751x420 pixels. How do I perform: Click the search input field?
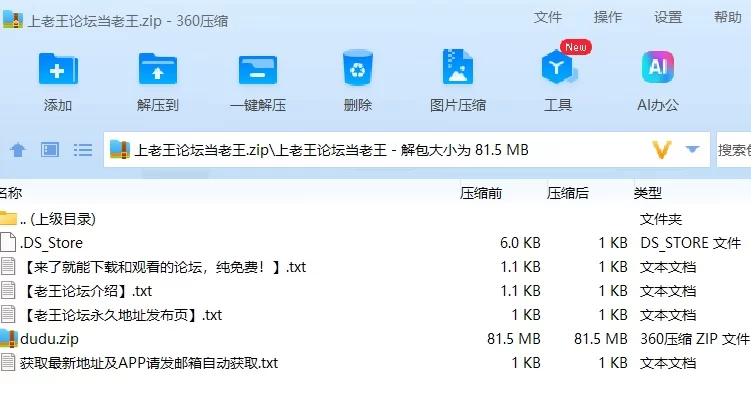[x=734, y=150]
